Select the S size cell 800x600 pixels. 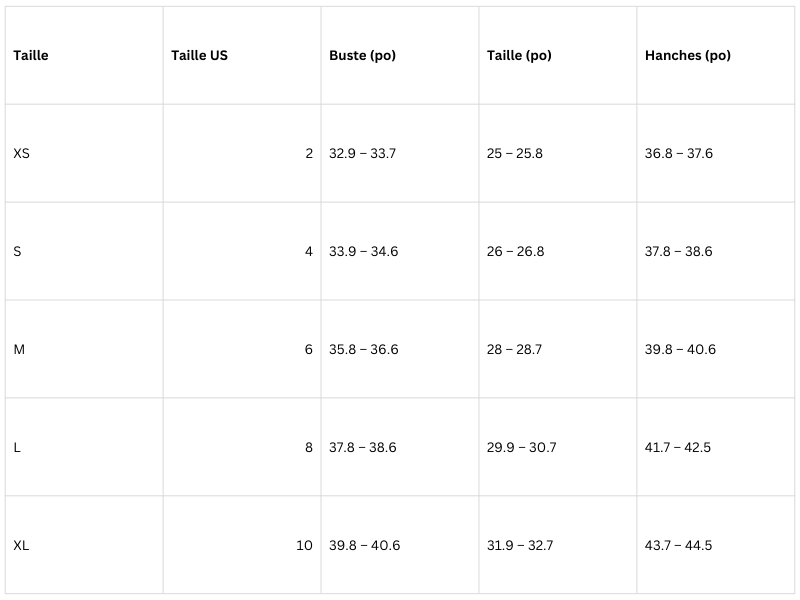(84, 251)
